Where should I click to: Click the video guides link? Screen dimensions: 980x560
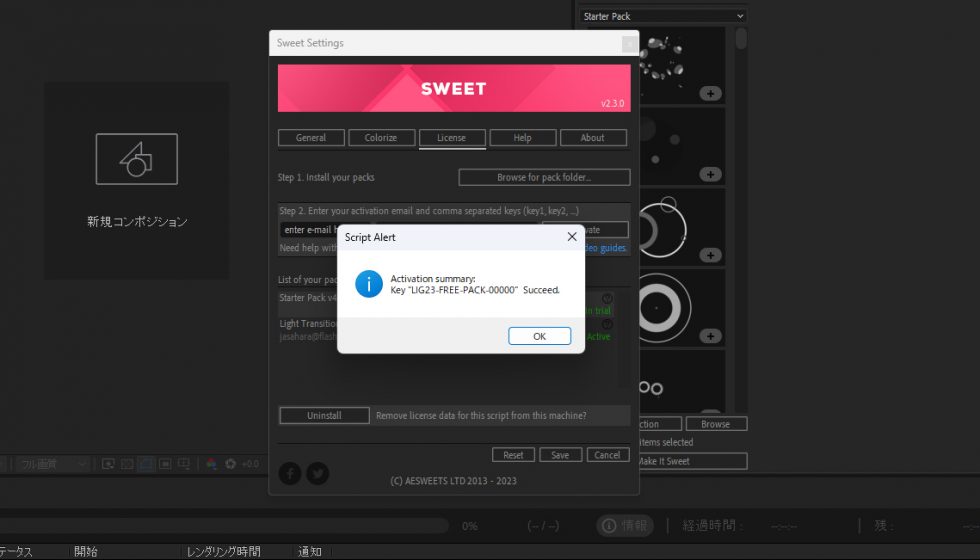[606, 248]
